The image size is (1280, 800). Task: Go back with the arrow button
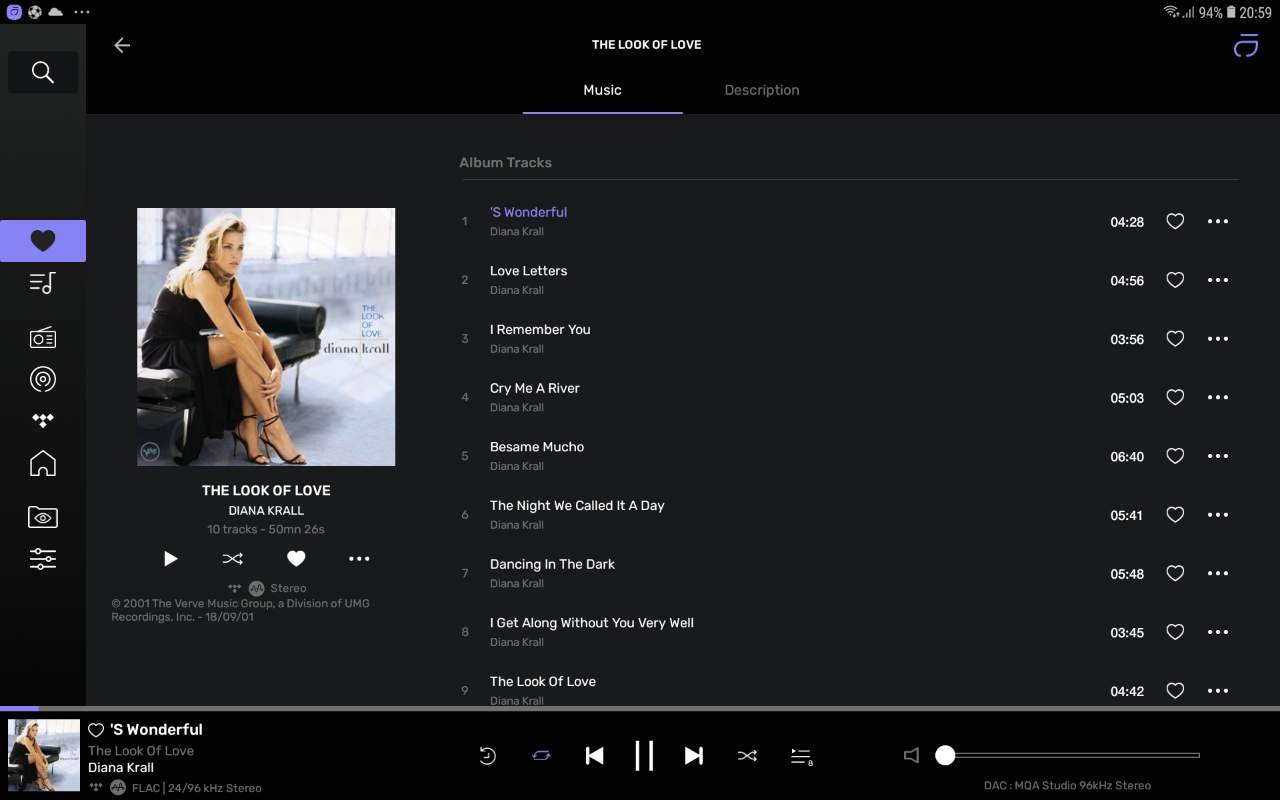coord(122,45)
